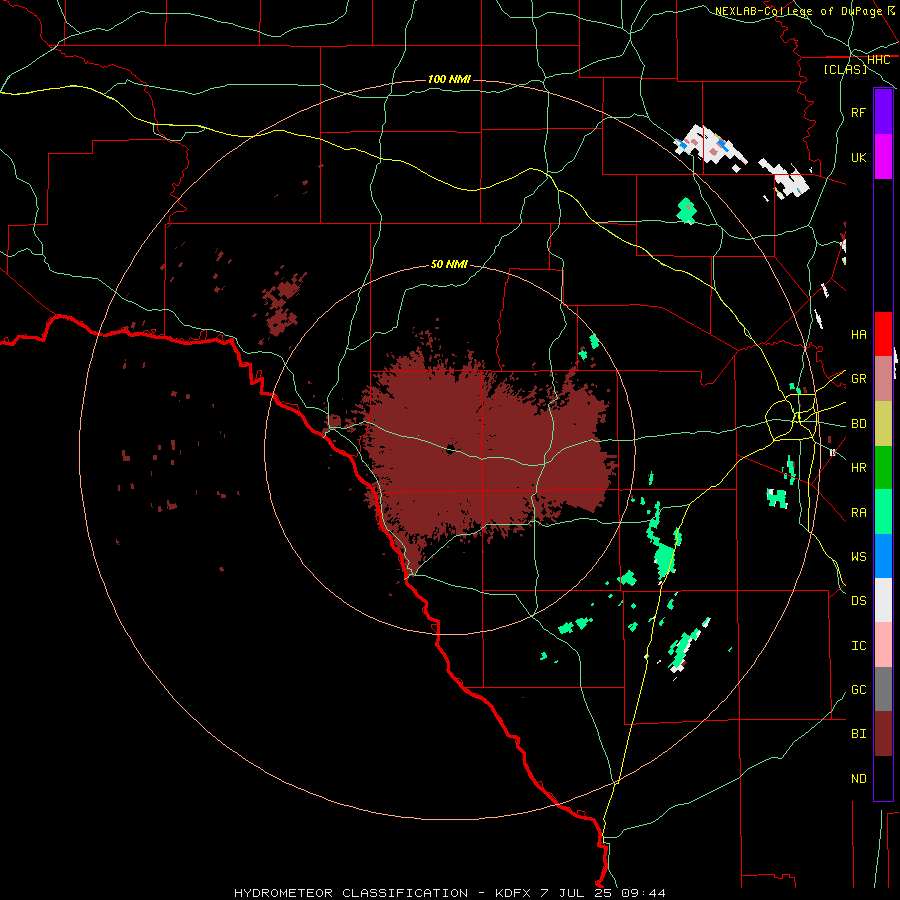This screenshot has width=900, height=900.
Task: Click the "GC" legend label
Action: [859, 690]
